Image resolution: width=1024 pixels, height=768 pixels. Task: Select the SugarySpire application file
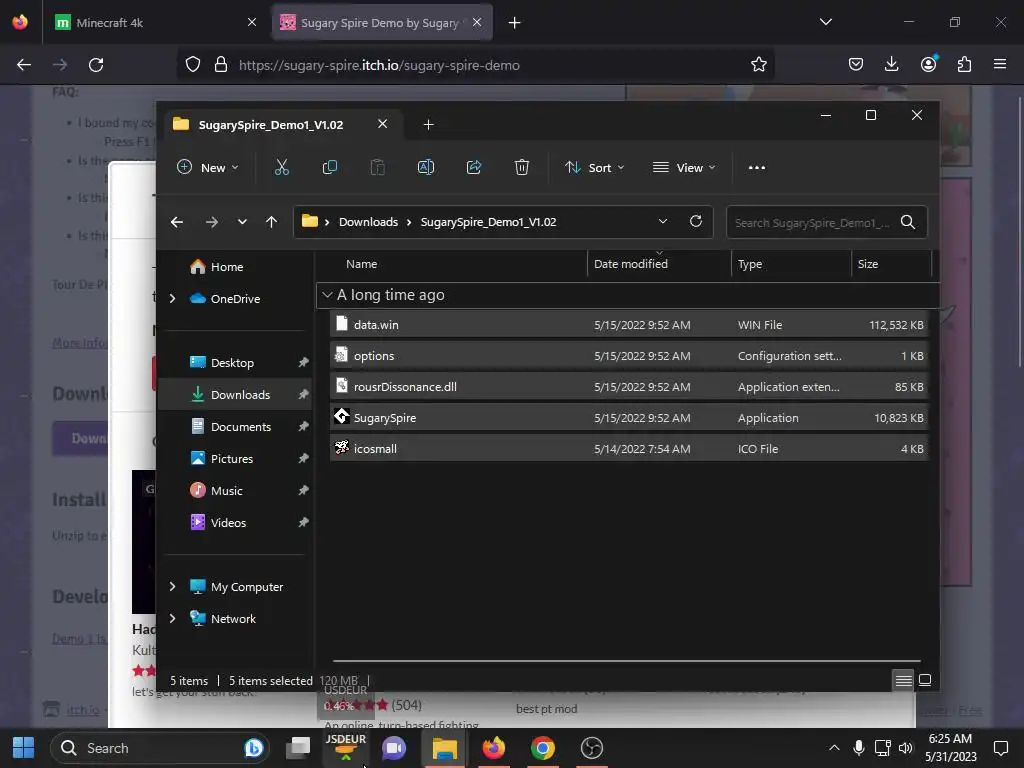pos(629,418)
